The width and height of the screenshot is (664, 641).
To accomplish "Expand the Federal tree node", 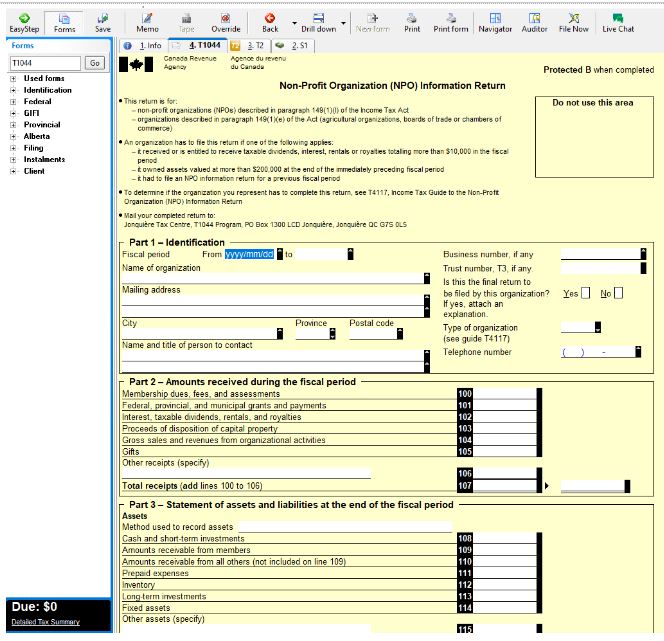I will [13, 102].
